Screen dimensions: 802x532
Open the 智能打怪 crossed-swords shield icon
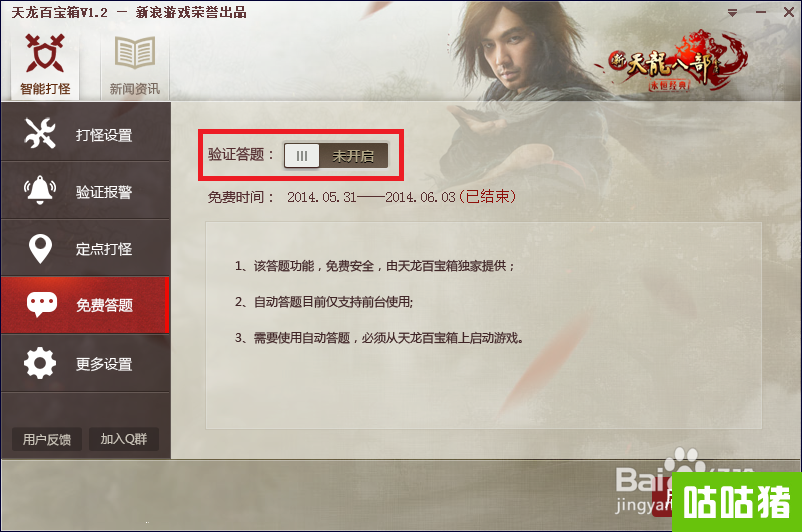pyautogui.click(x=45, y=53)
